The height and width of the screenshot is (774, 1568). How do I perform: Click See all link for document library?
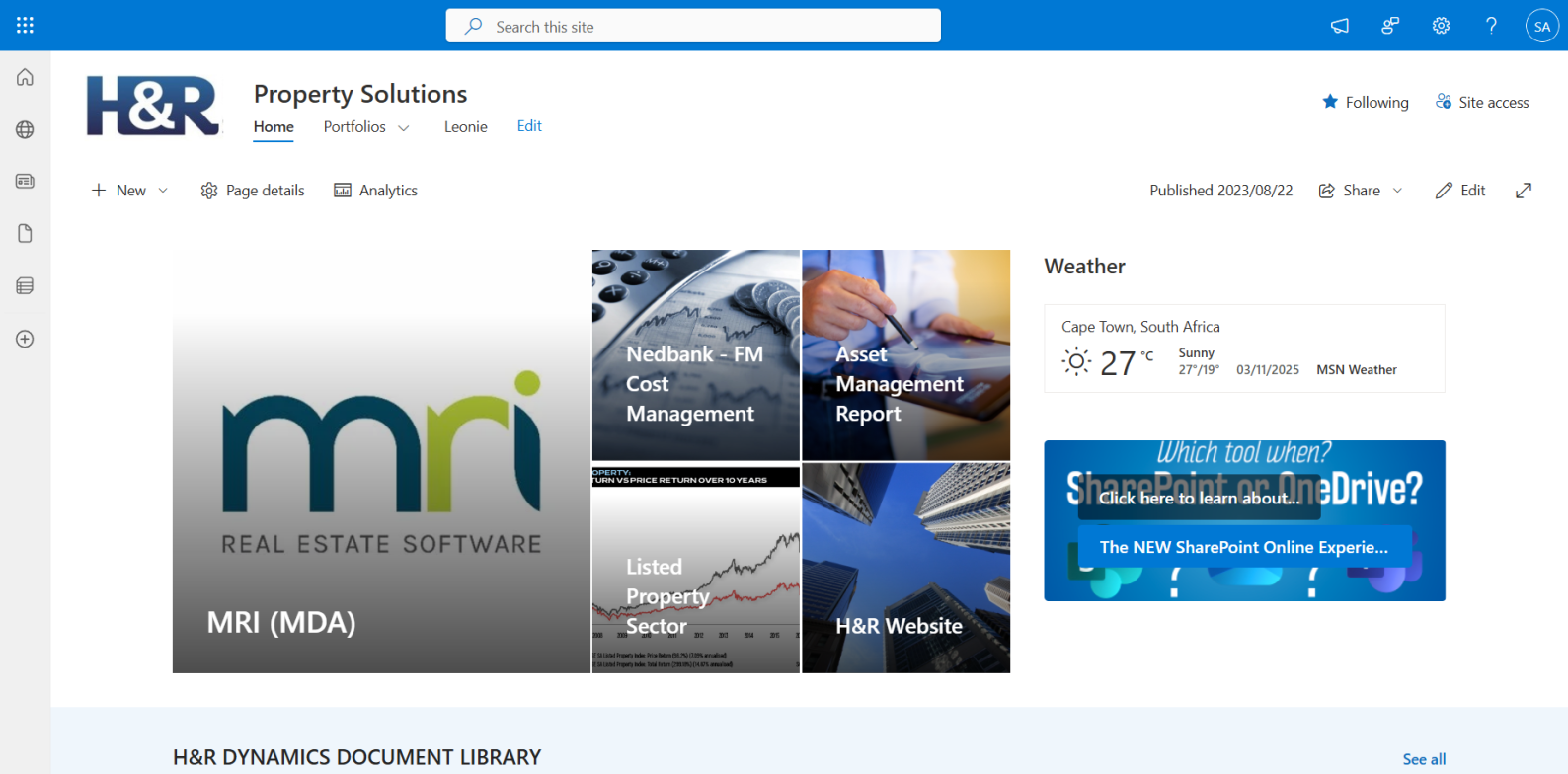pos(1424,759)
